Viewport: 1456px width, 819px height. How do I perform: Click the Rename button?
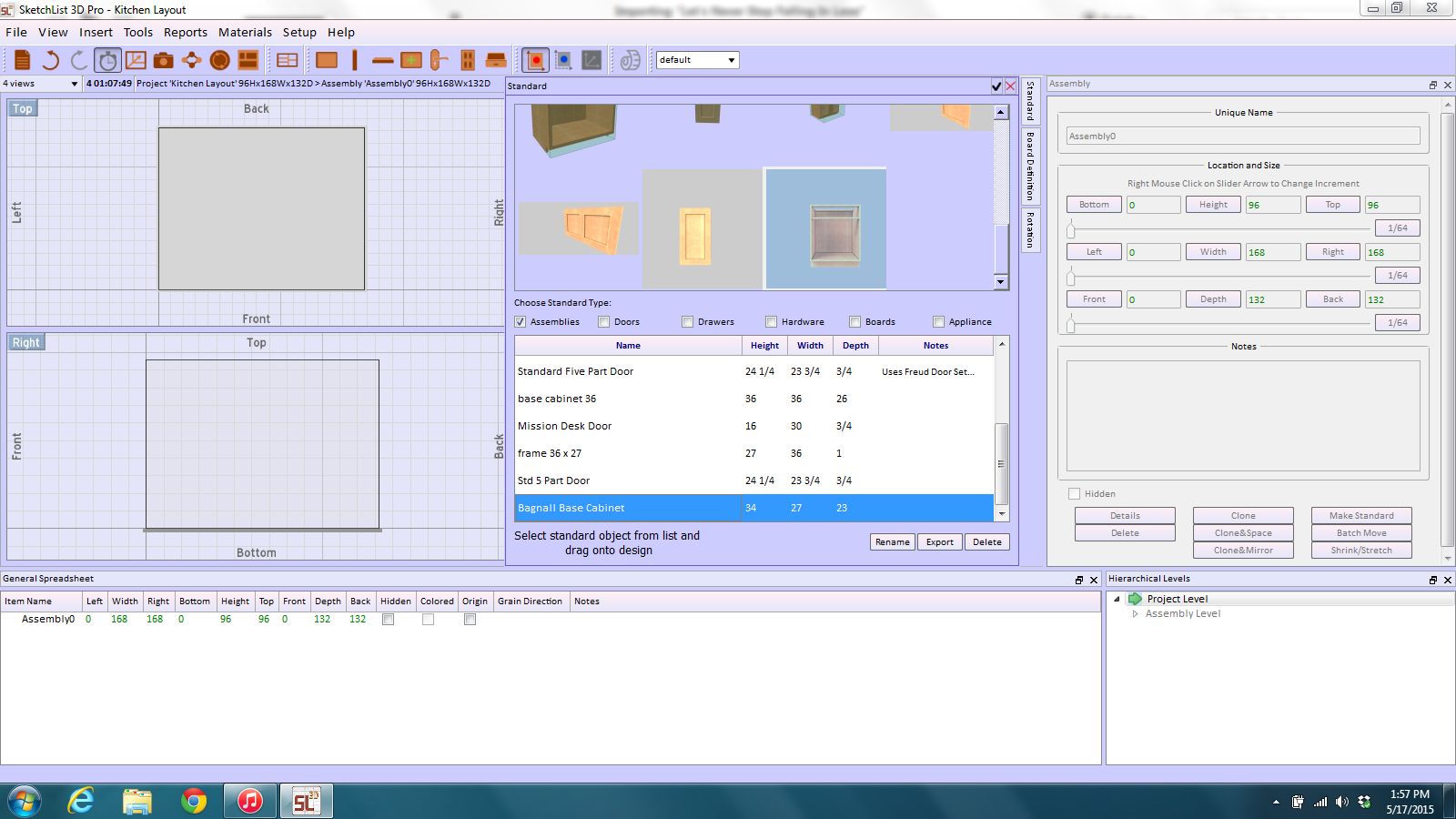pyautogui.click(x=892, y=542)
